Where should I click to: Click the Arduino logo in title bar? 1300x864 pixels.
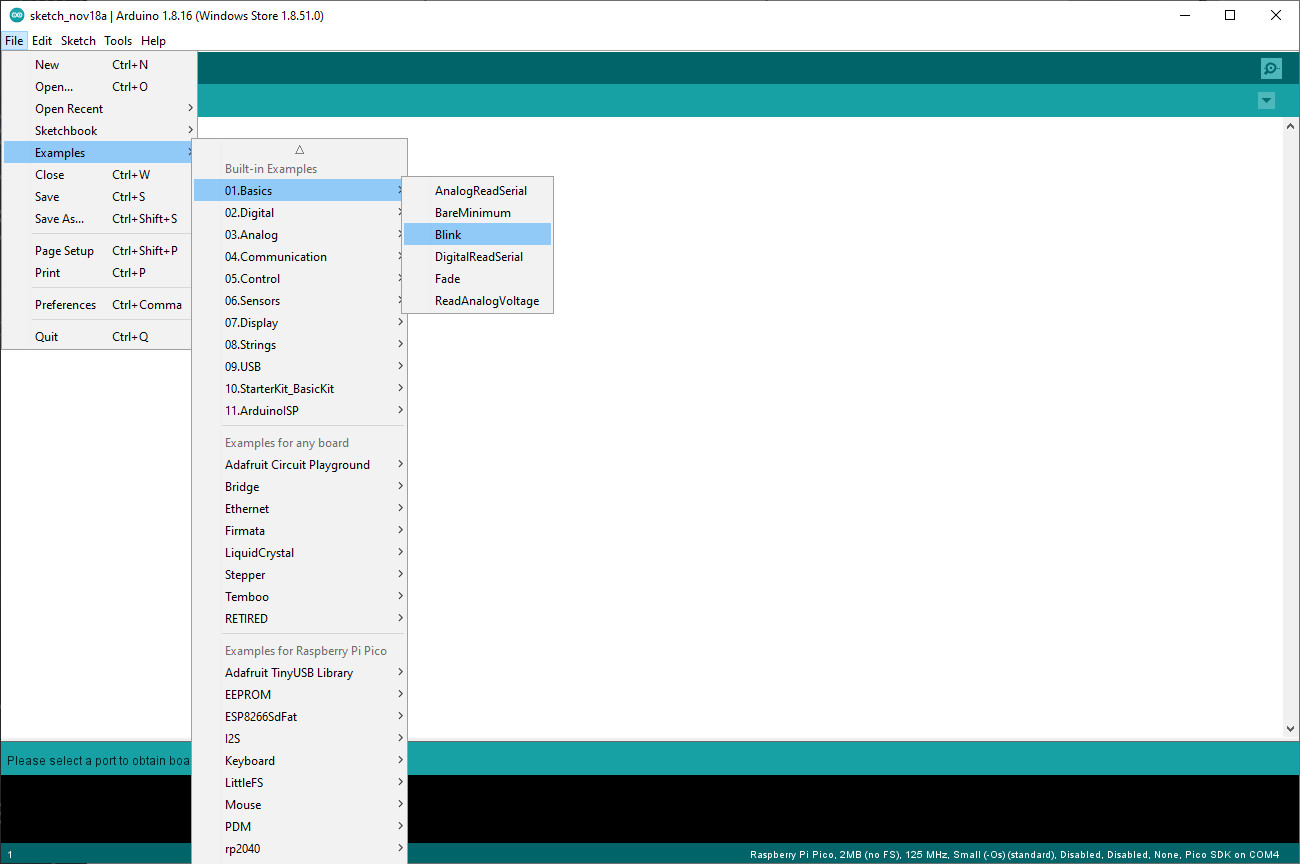(x=16, y=15)
